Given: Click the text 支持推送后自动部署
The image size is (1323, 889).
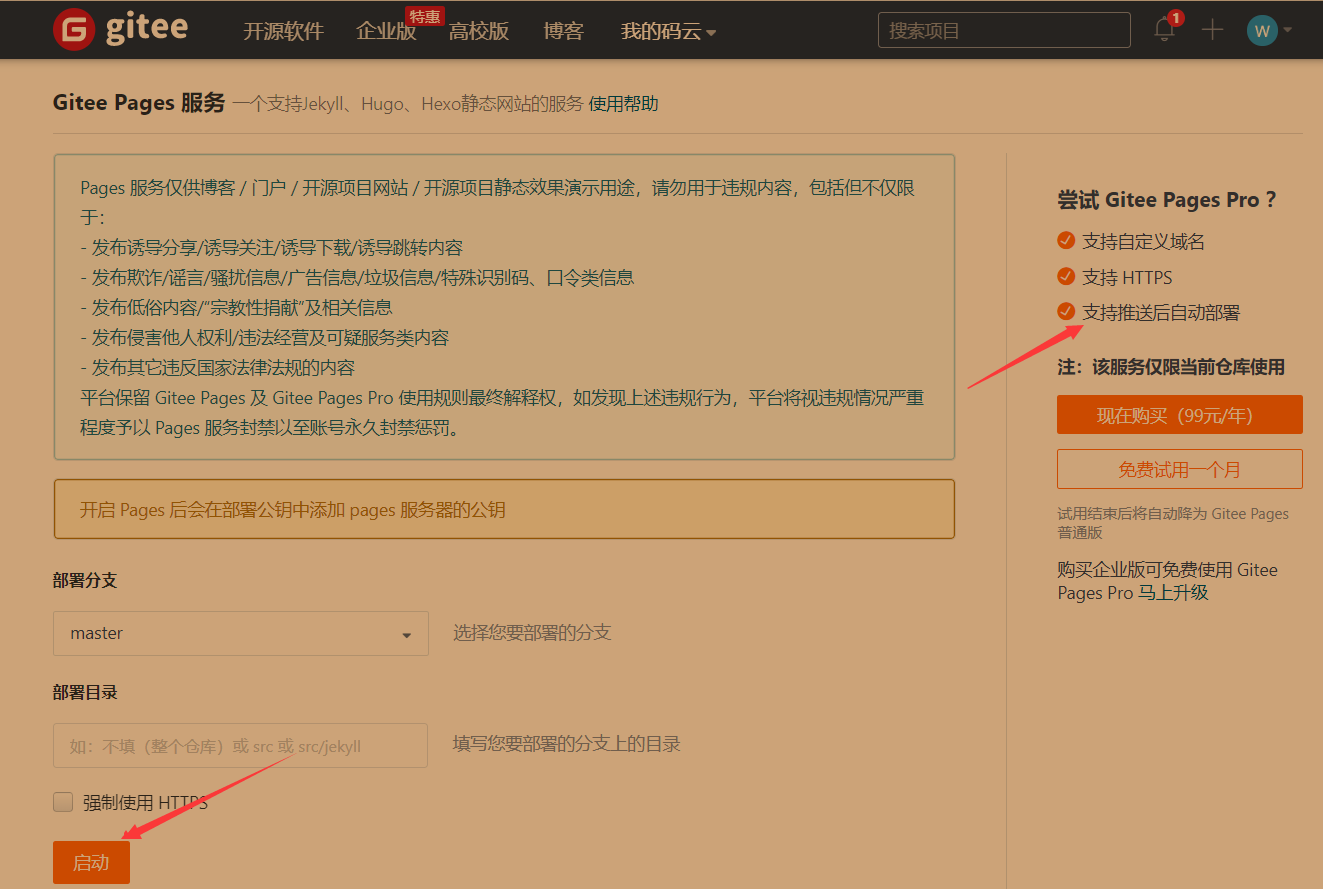Looking at the screenshot, I should pyautogui.click(x=1161, y=313).
